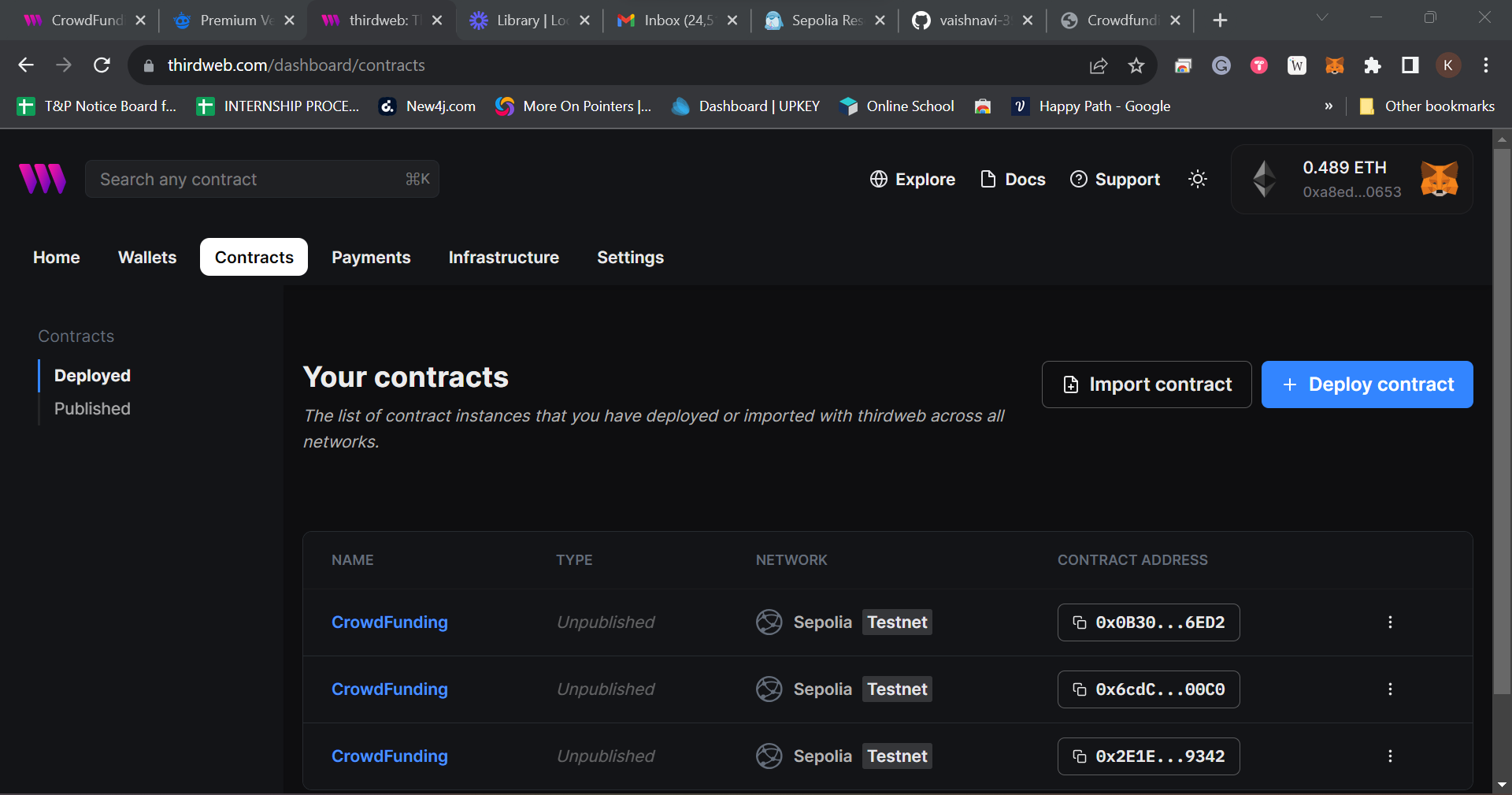
Task: Switch to the Library browser tab
Action: coord(529,20)
